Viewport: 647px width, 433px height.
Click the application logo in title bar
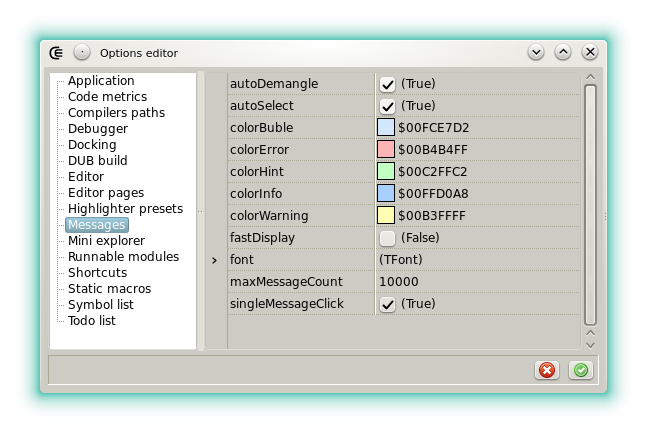(58, 52)
